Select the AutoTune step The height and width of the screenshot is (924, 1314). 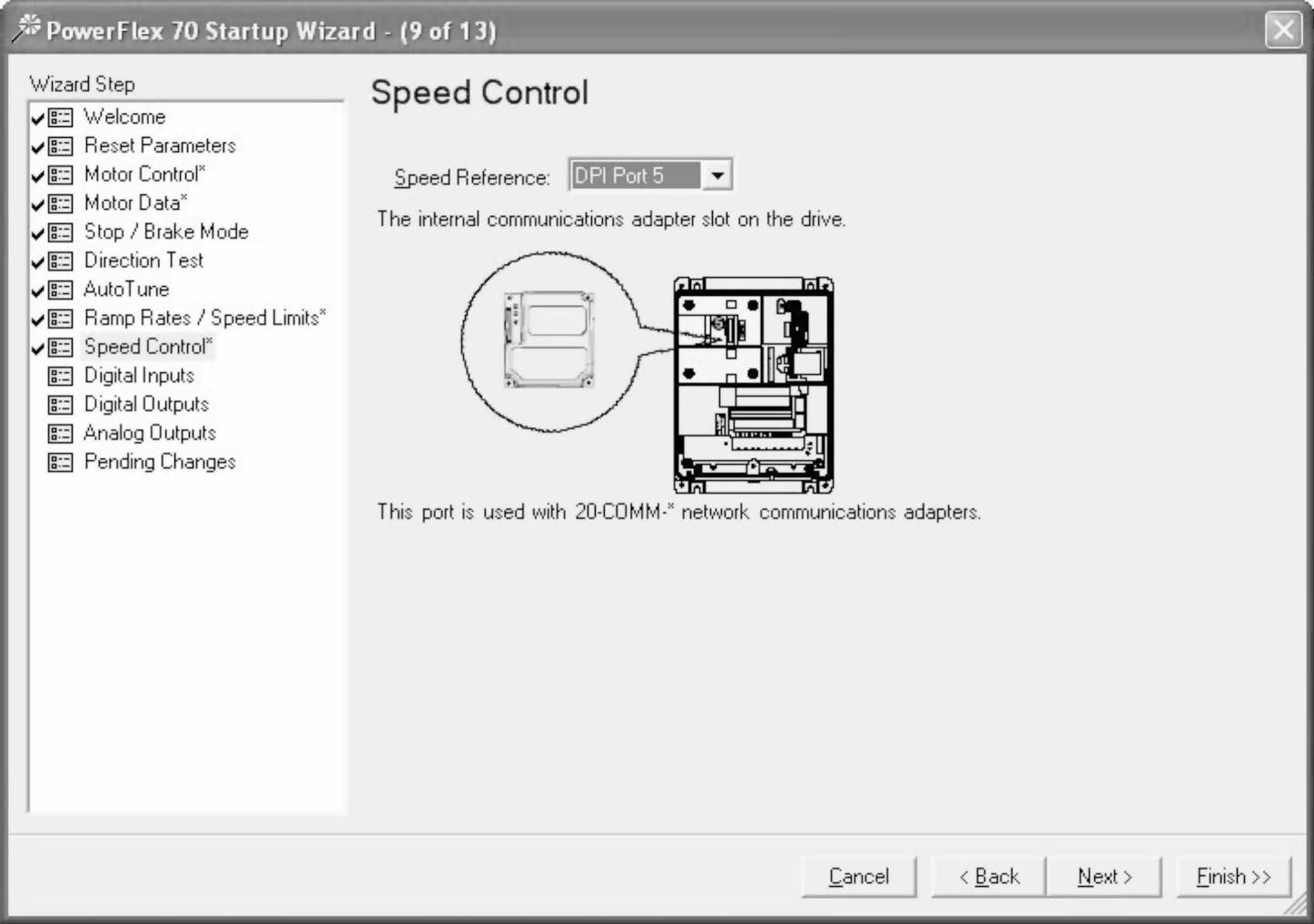pyautogui.click(x=126, y=290)
